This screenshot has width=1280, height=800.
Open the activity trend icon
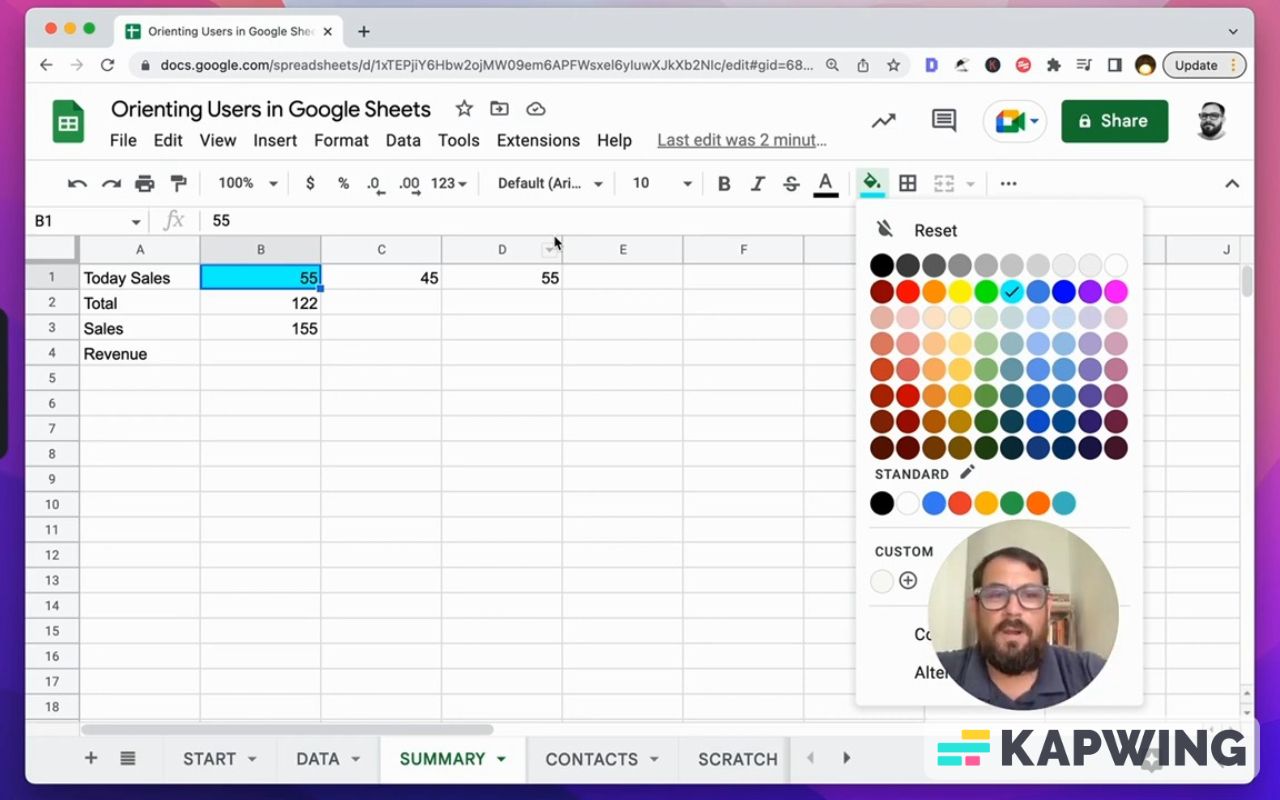pos(883,121)
